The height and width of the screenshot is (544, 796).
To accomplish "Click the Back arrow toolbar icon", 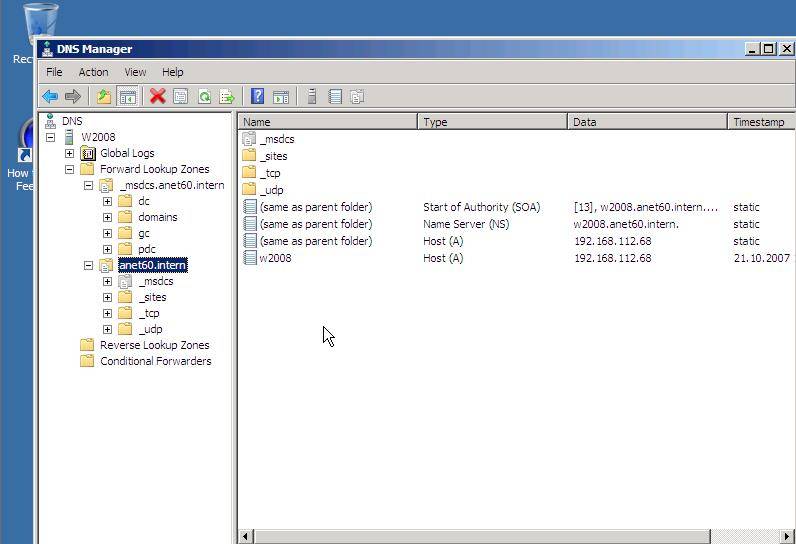I will (x=50, y=96).
